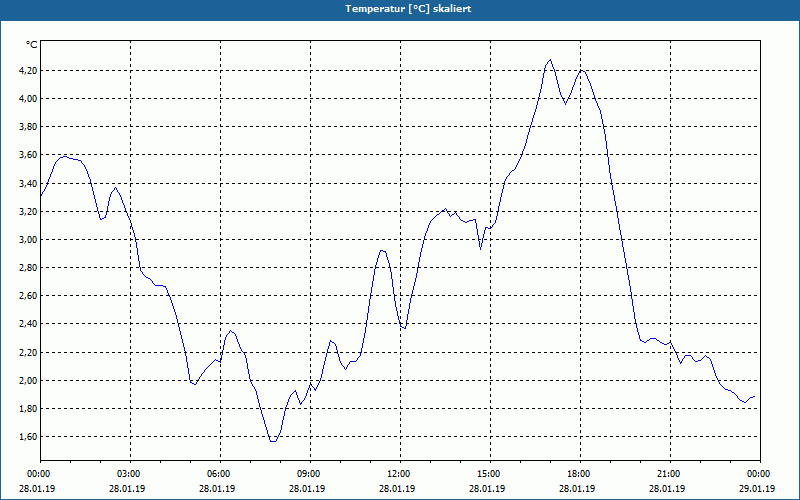Click the 2,60 y-axis value
Screen dimensions: 800x500
click(x=28, y=295)
